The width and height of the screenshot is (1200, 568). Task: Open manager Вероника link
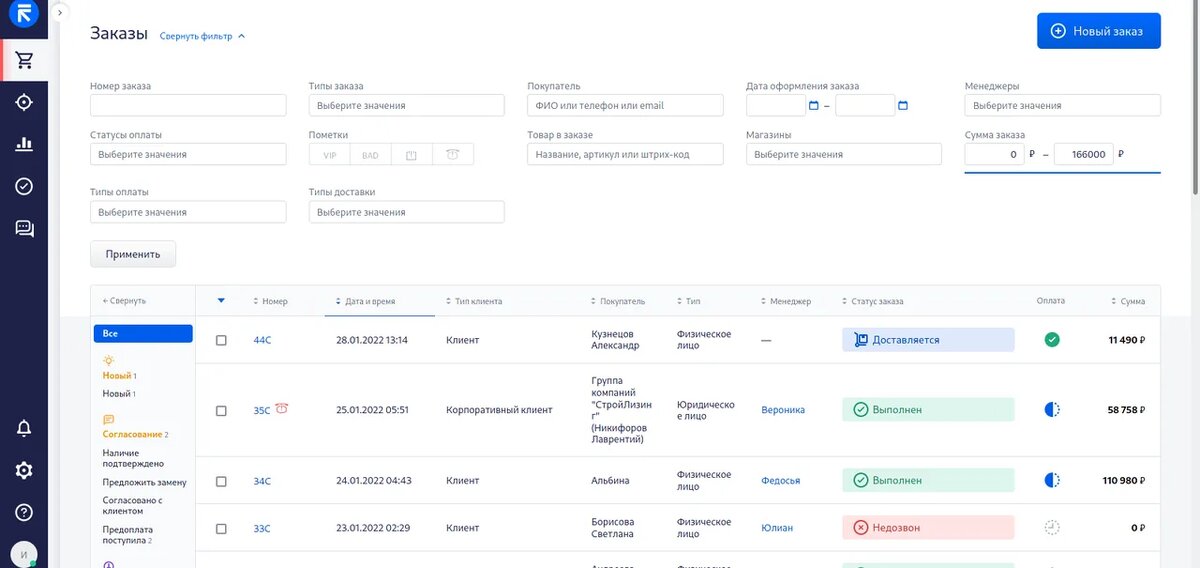coord(783,410)
